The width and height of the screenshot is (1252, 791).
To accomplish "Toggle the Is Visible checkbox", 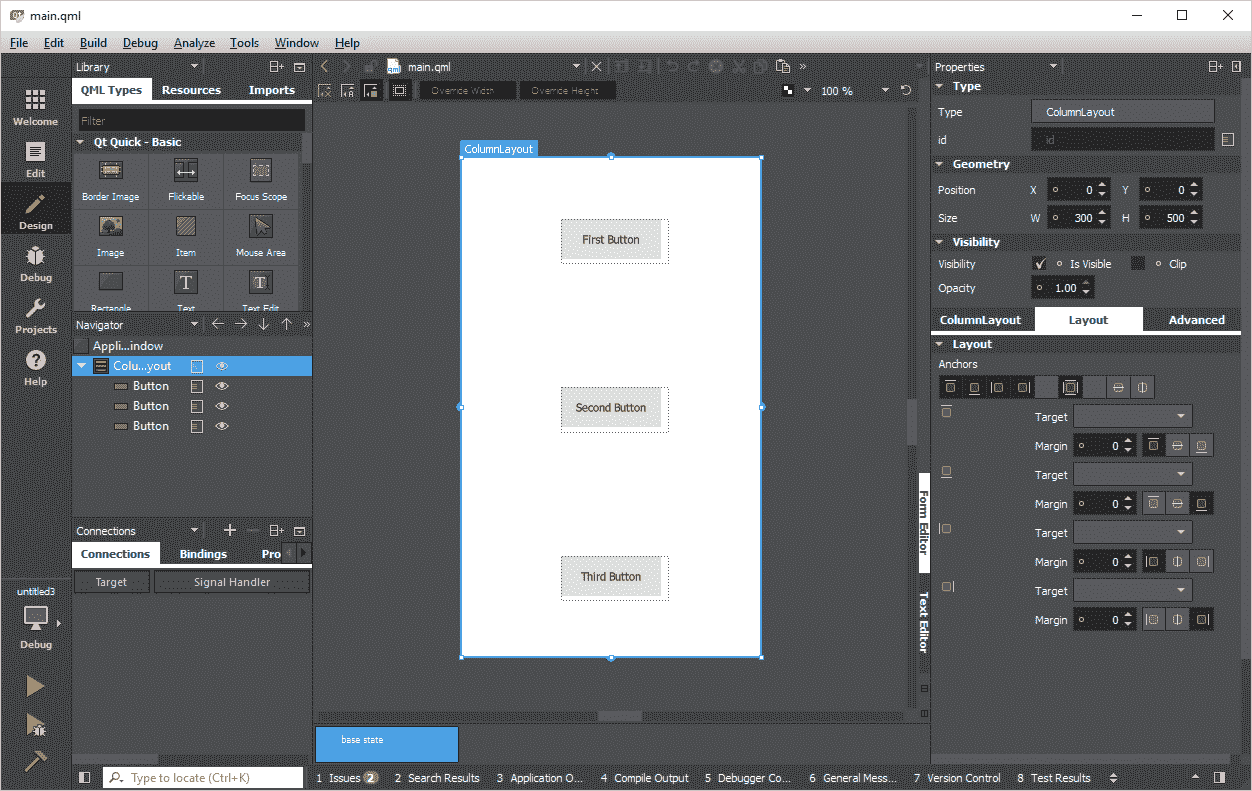I will tap(1040, 264).
